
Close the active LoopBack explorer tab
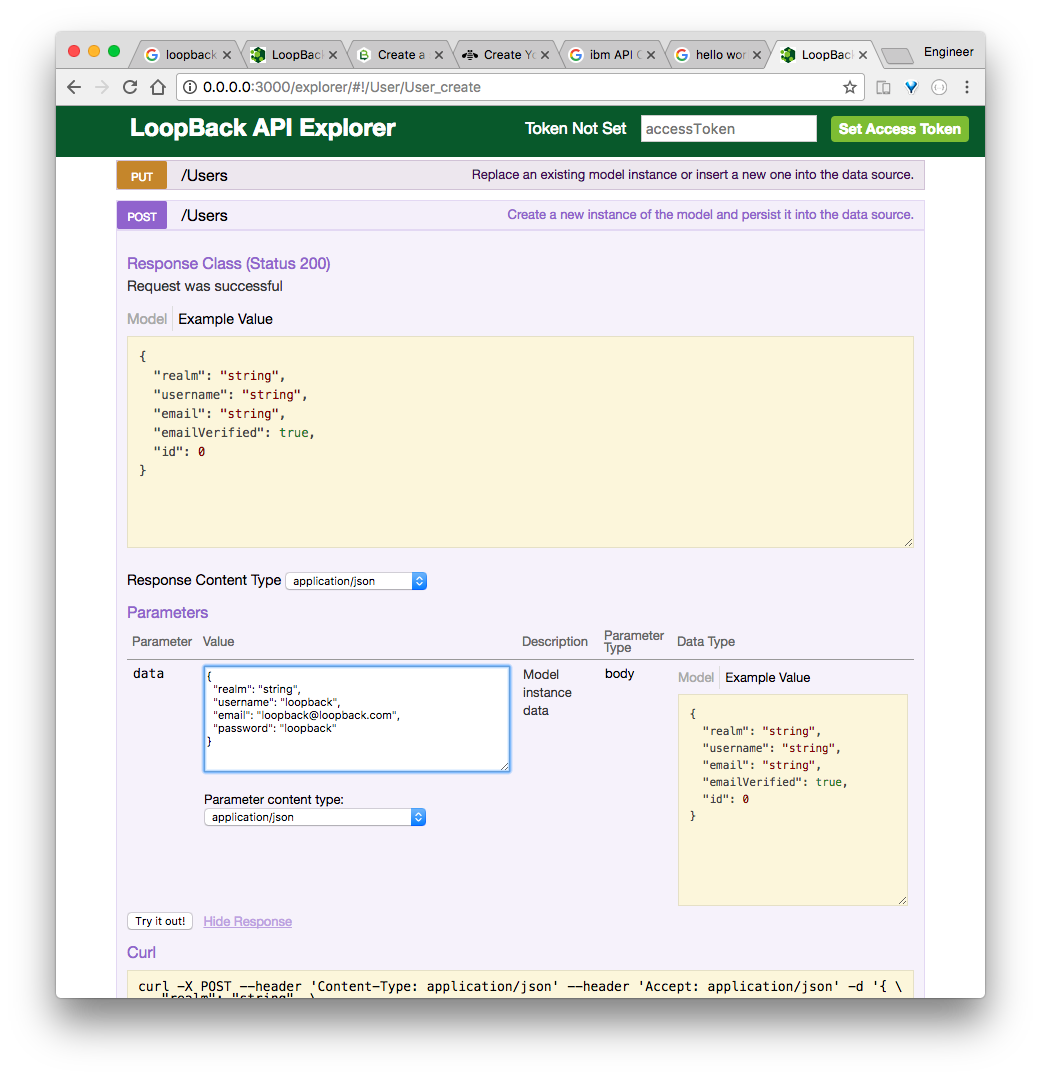tap(862, 55)
